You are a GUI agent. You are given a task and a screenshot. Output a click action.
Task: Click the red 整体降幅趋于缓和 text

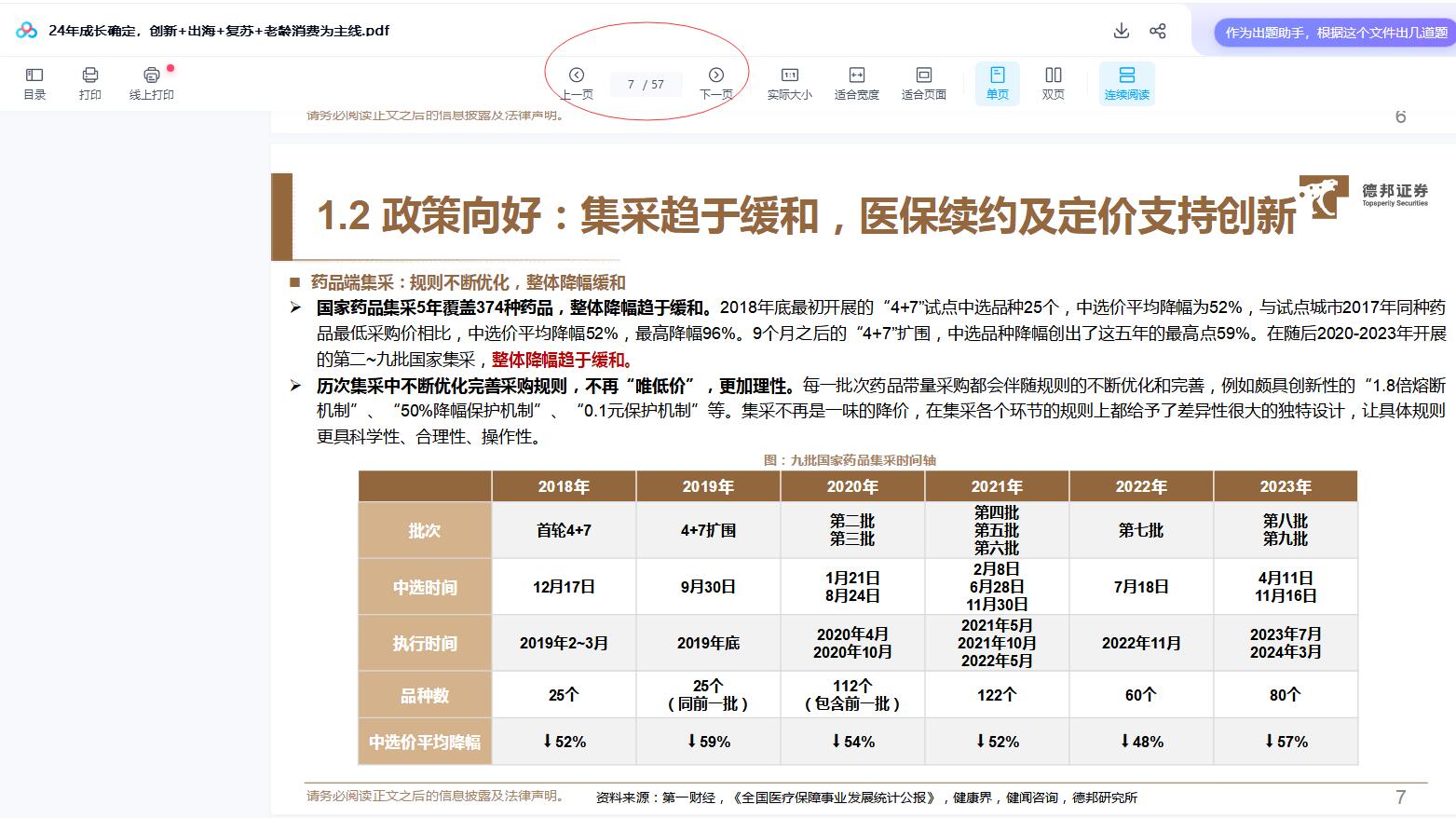(564, 360)
